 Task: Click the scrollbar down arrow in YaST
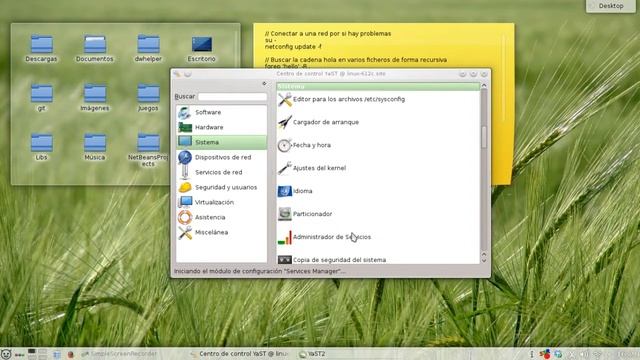(x=484, y=260)
